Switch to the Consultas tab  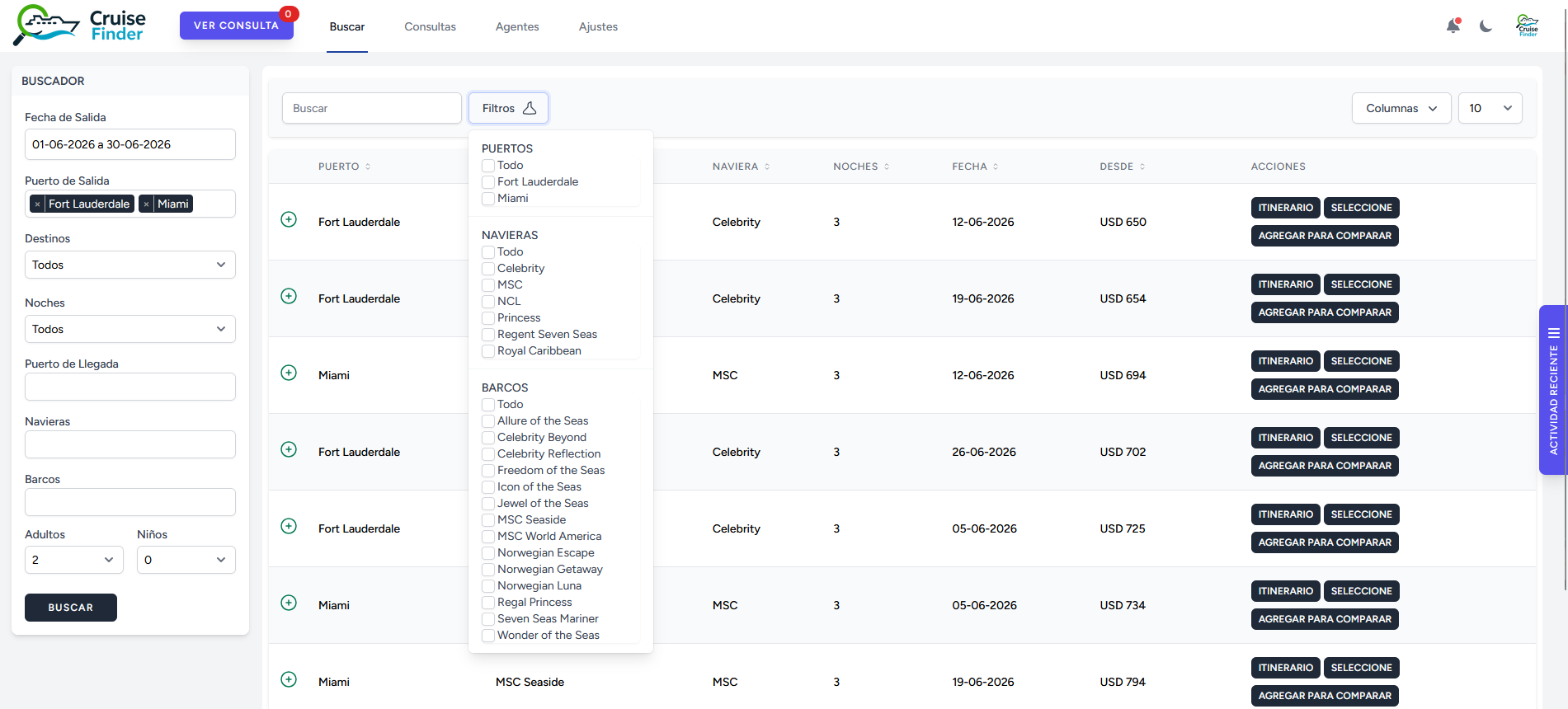coord(430,26)
